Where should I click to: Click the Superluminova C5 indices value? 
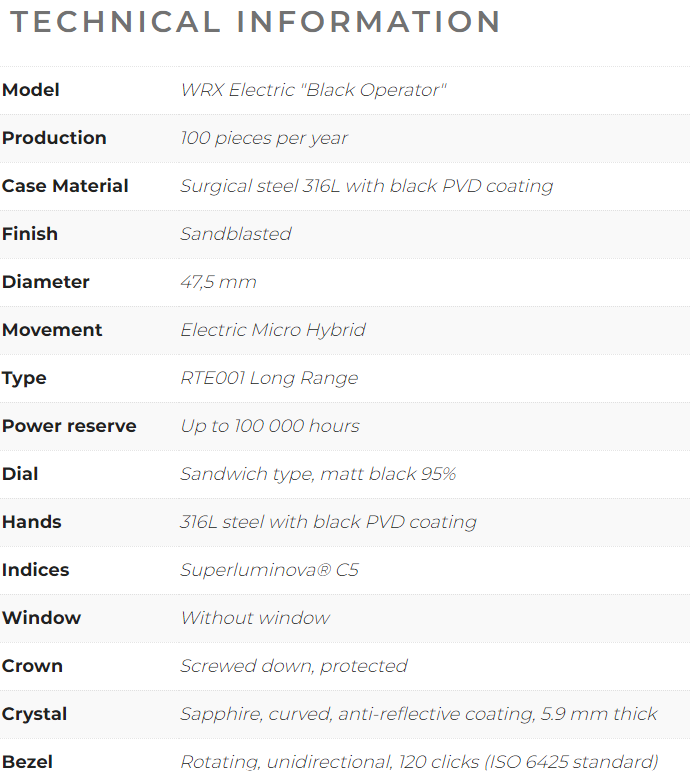coord(269,570)
